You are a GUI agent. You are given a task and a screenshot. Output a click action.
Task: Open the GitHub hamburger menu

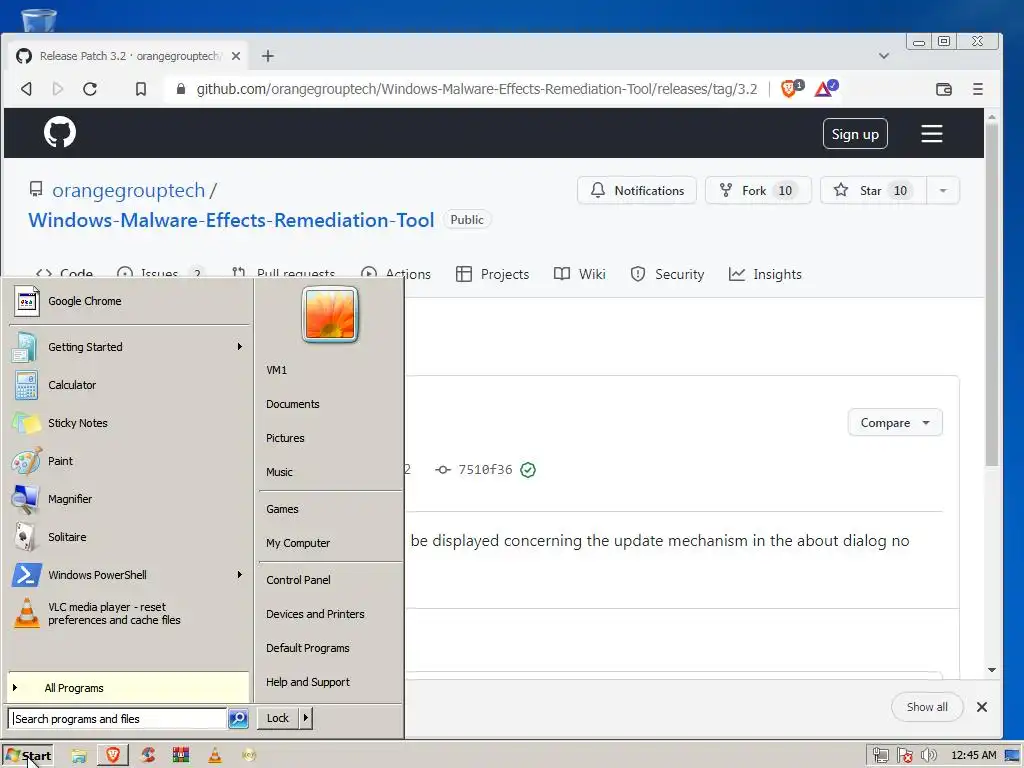[931, 134]
